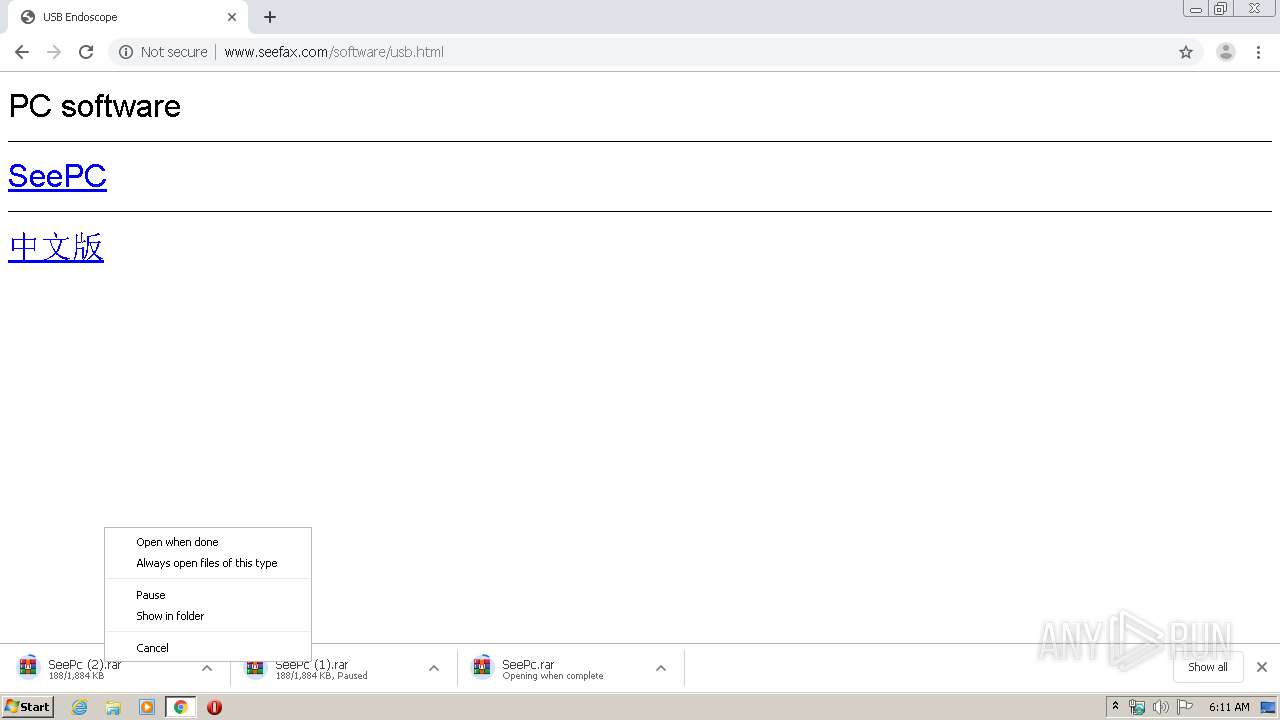Image resolution: width=1280 pixels, height=720 pixels.
Task: Open the Chrome profile avatar
Action: [x=1225, y=52]
